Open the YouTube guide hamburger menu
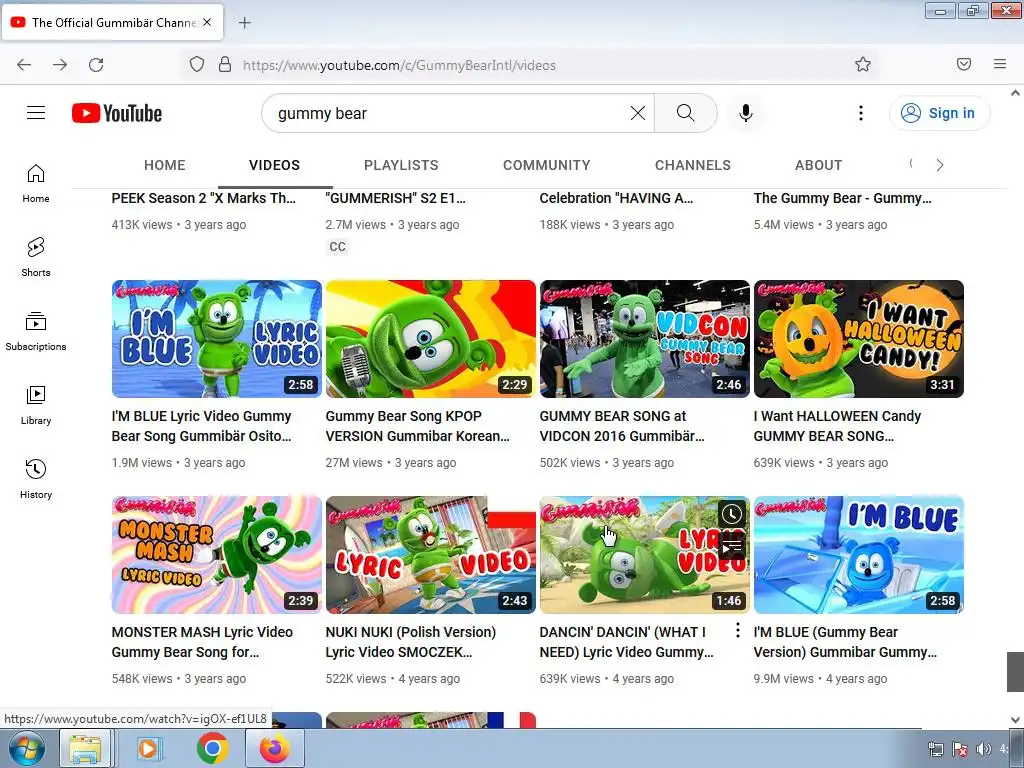1024x768 pixels. 36,113
